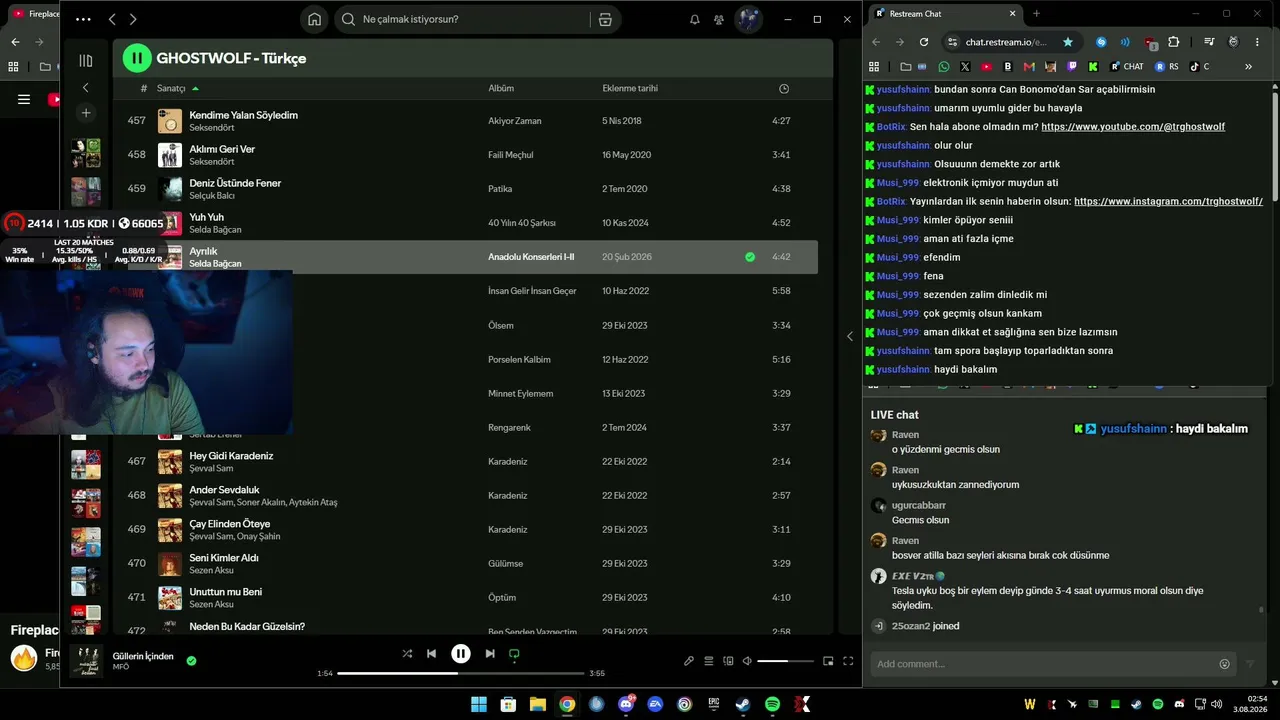Open the Chrome three-dot menu
1280x720 pixels.
point(1258,42)
